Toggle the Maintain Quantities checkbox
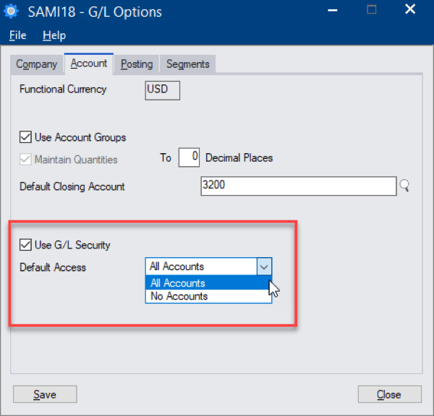Viewport: 434px width, 416px height. click(25, 159)
